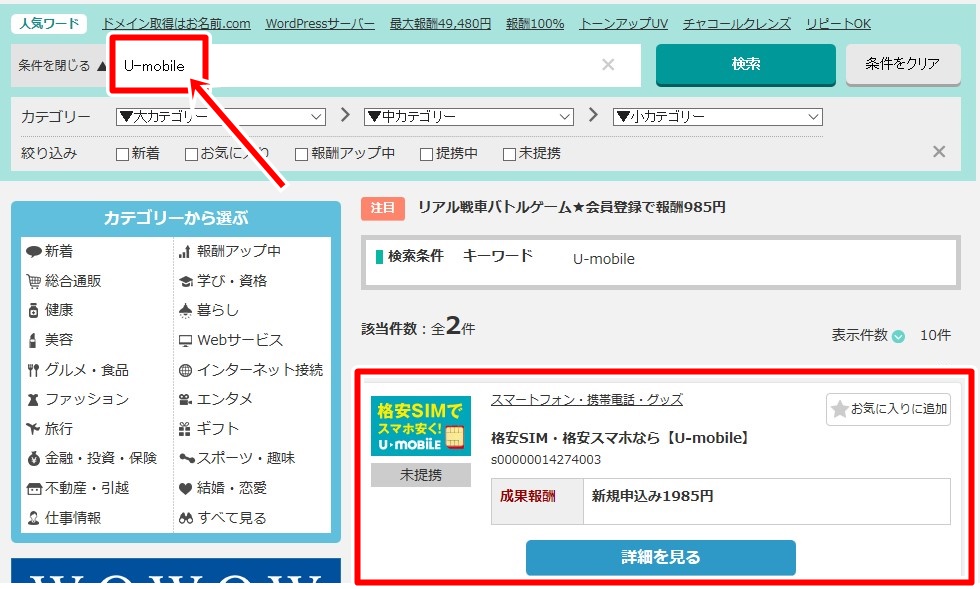Click the round arrow icon beside 表示件数
Image resolution: width=980 pixels, height=589 pixels.
point(898,336)
